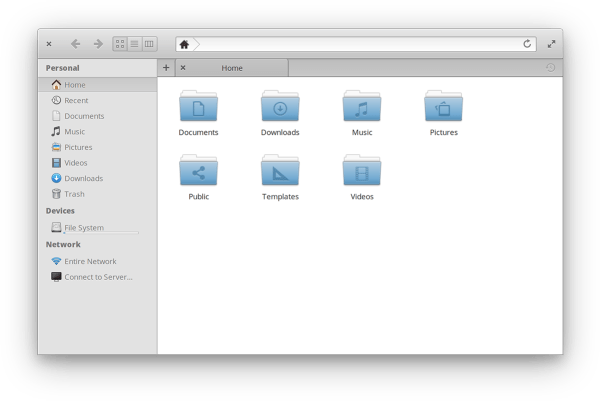Click the Templates folder name label
Screen dimensions: 600x401
point(280,197)
